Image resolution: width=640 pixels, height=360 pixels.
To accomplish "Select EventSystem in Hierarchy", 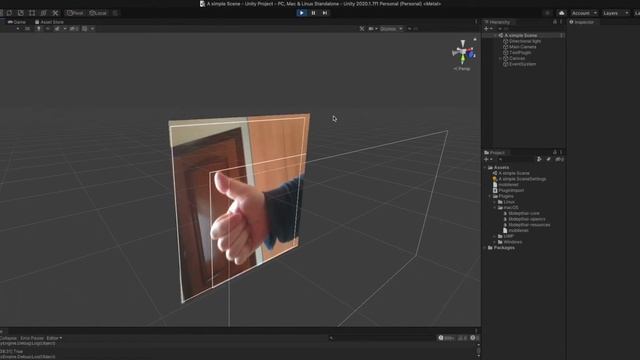I will coord(522,64).
